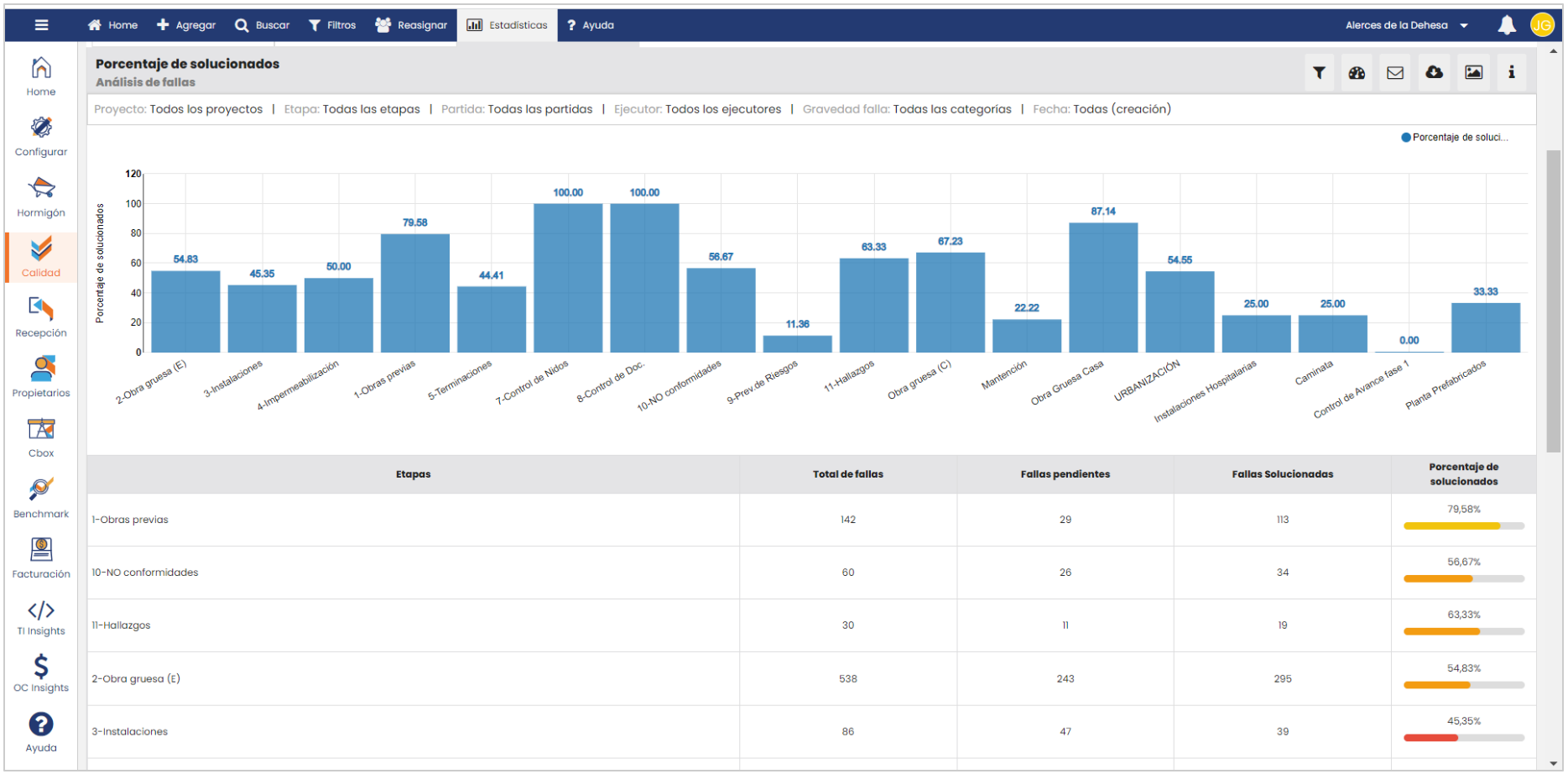Download report with cloud icon

pyautogui.click(x=1434, y=73)
